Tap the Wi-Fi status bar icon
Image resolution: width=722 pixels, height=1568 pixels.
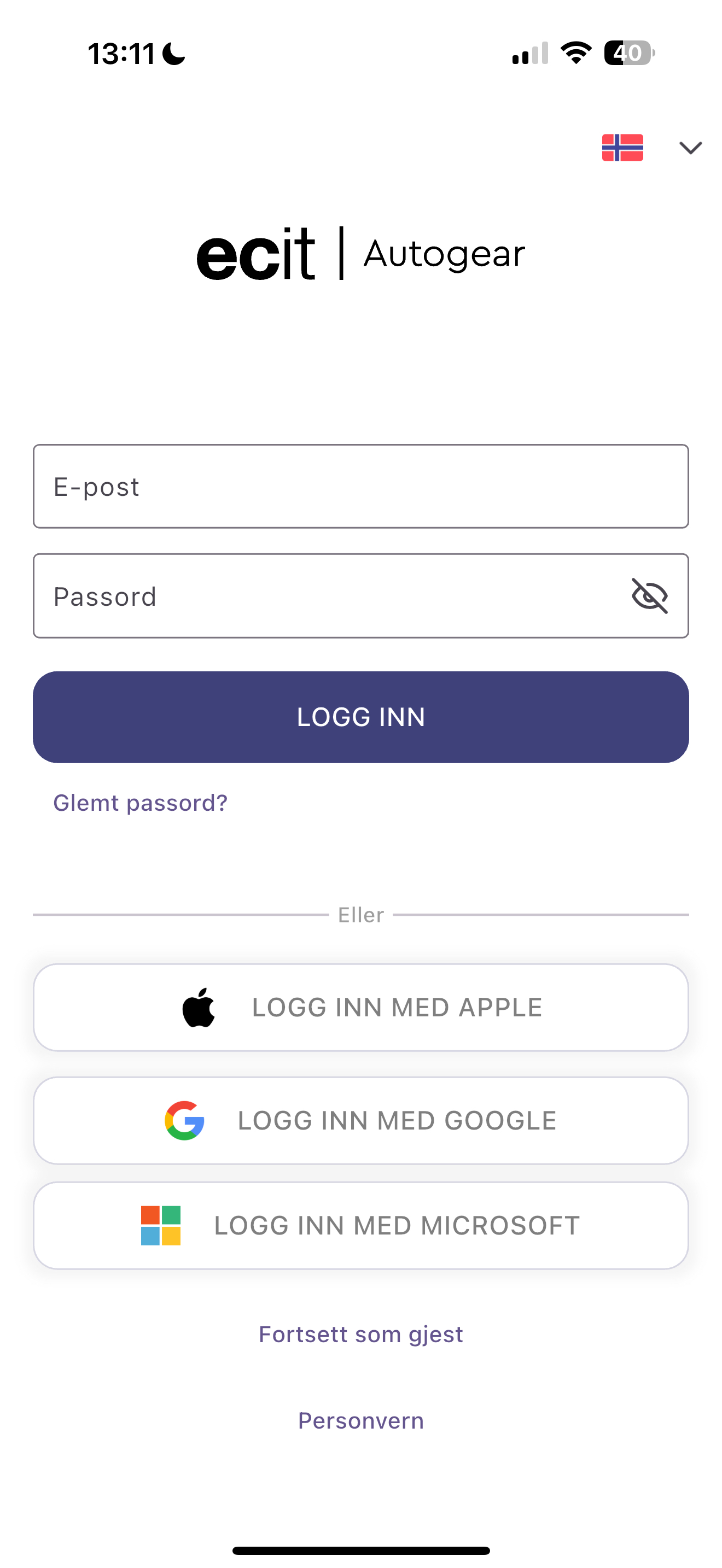point(576,53)
